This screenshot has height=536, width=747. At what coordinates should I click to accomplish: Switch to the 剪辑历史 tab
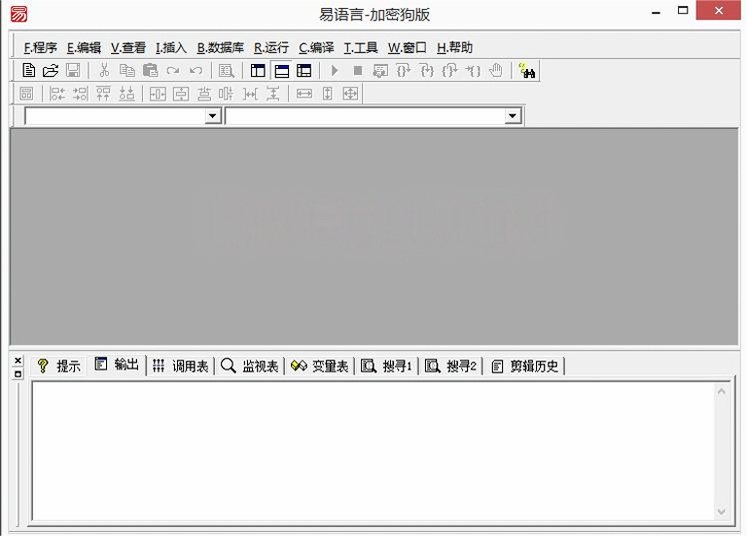[524, 366]
